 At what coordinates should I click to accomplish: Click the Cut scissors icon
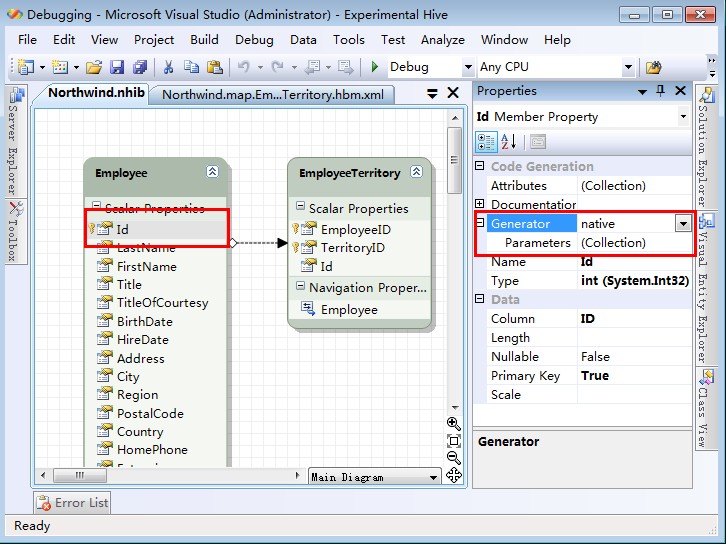168,68
